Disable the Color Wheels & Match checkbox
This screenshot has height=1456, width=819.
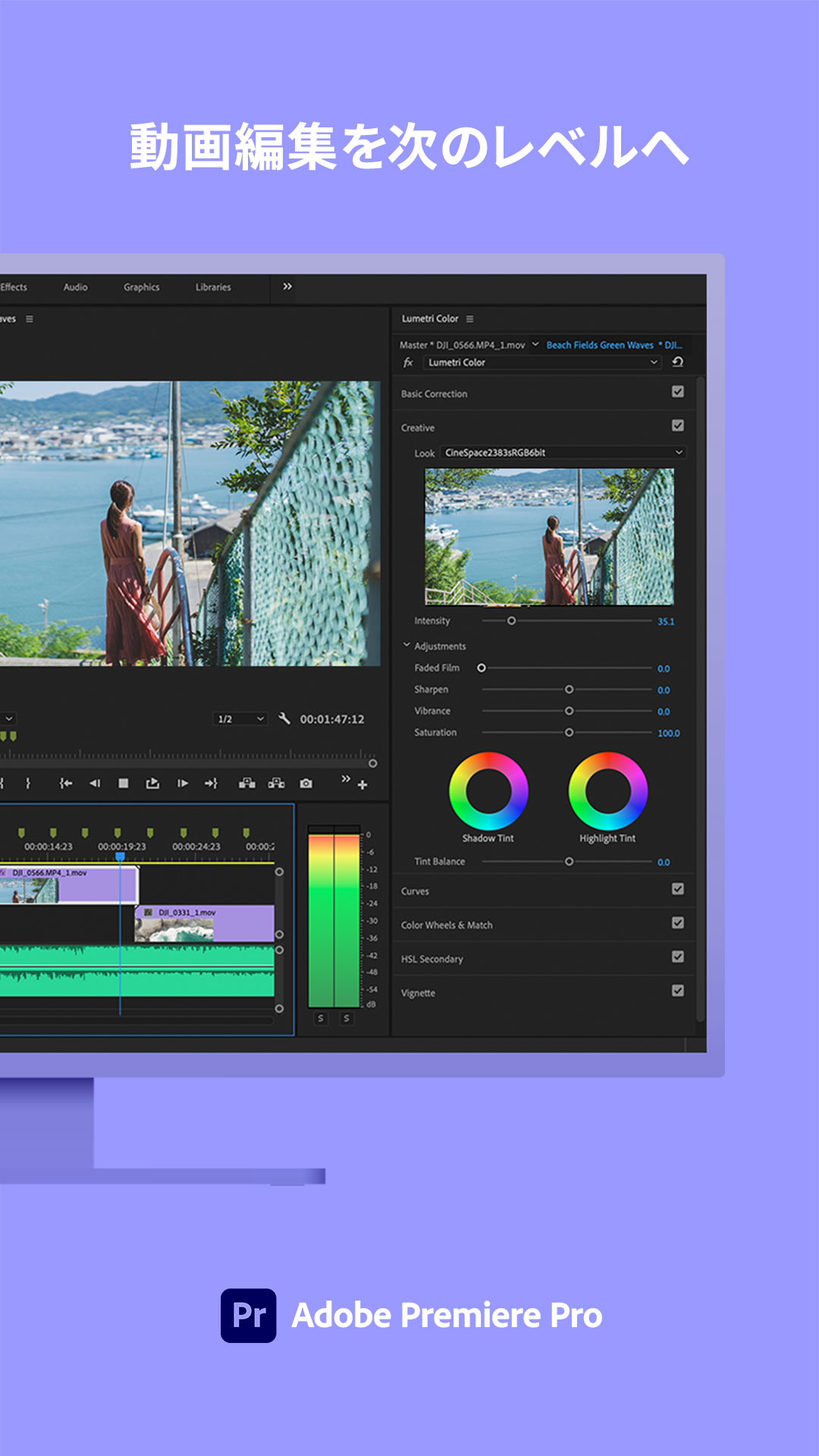678,923
